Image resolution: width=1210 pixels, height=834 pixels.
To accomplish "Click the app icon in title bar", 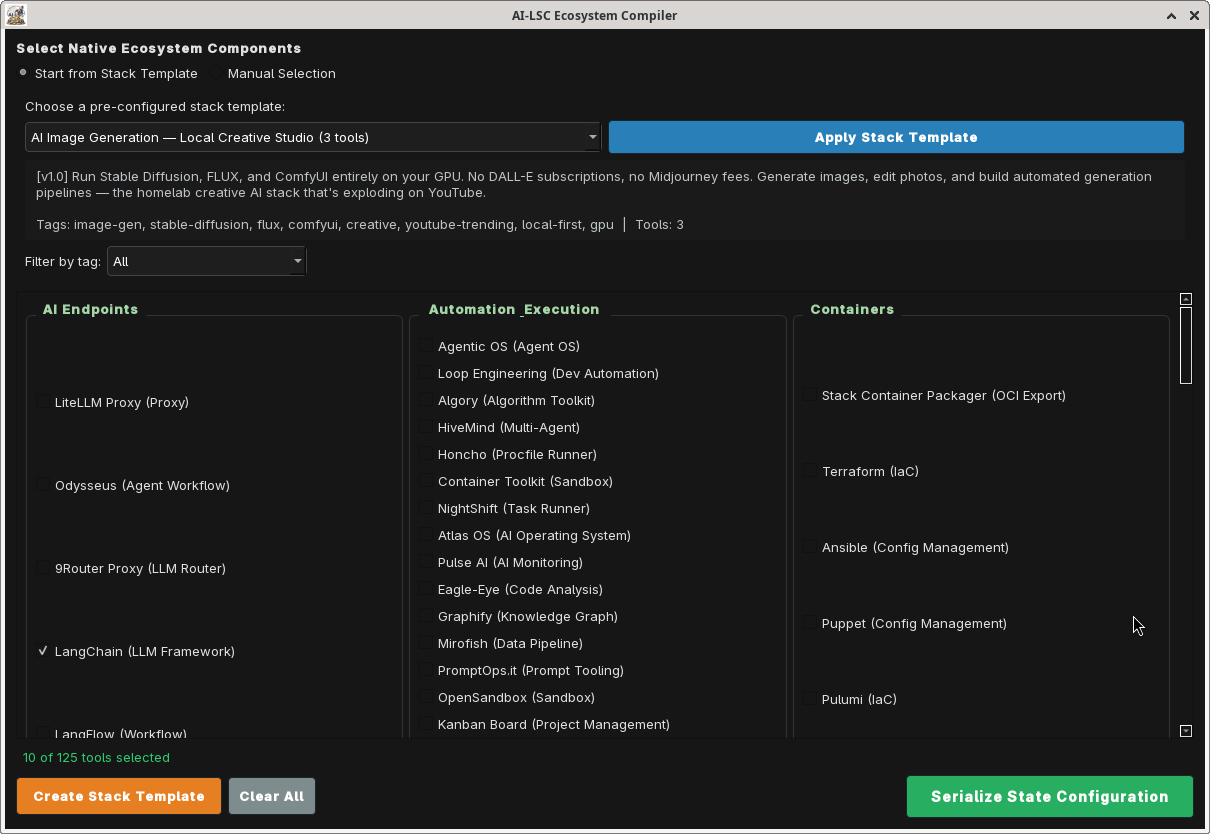I will [x=16, y=15].
